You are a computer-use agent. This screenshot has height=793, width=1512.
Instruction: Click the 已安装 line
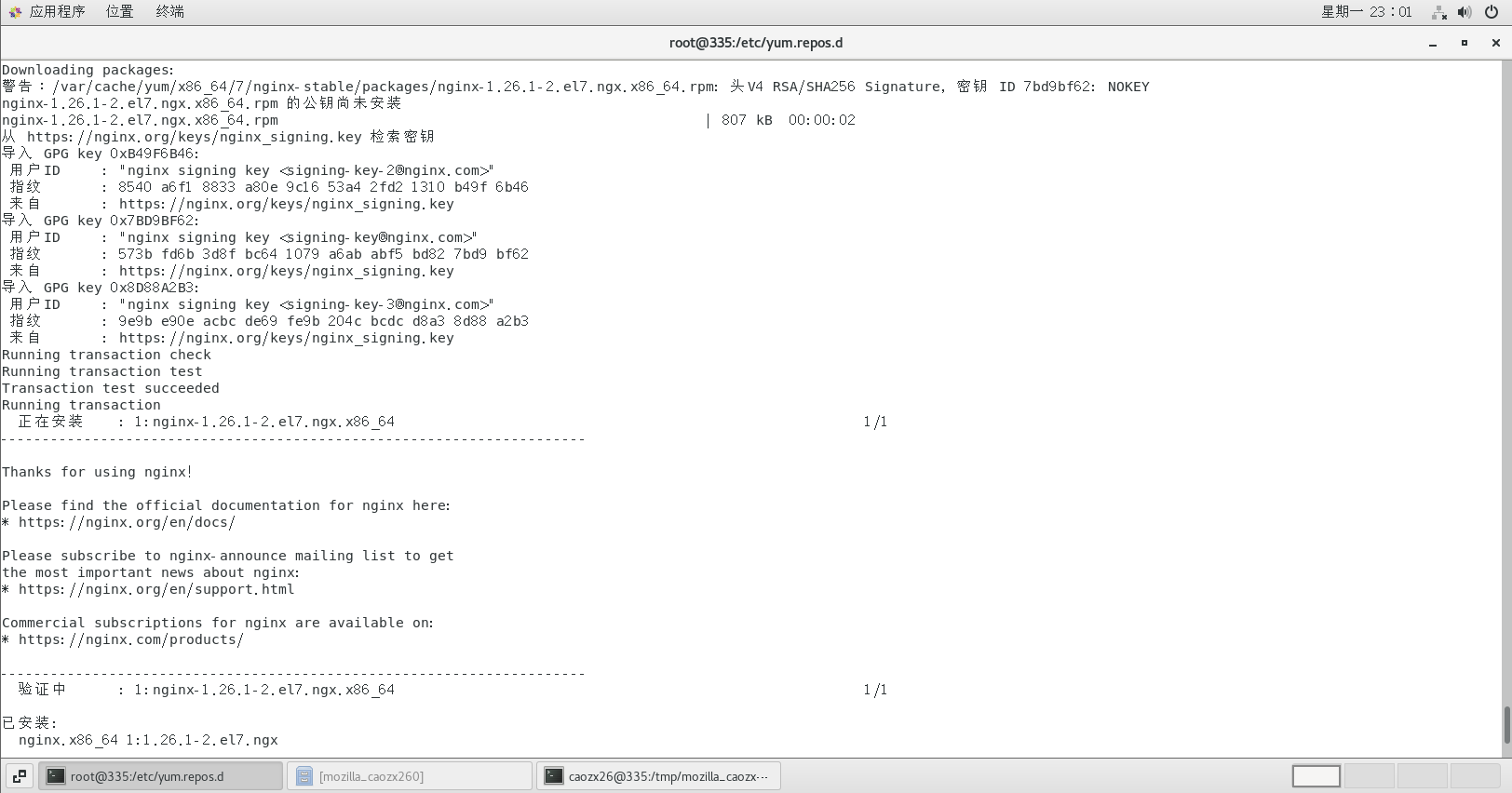click(29, 723)
